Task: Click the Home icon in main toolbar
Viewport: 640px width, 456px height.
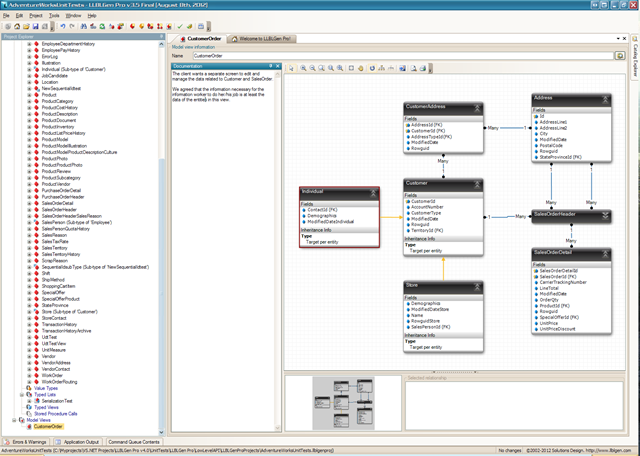Action: 17,27
